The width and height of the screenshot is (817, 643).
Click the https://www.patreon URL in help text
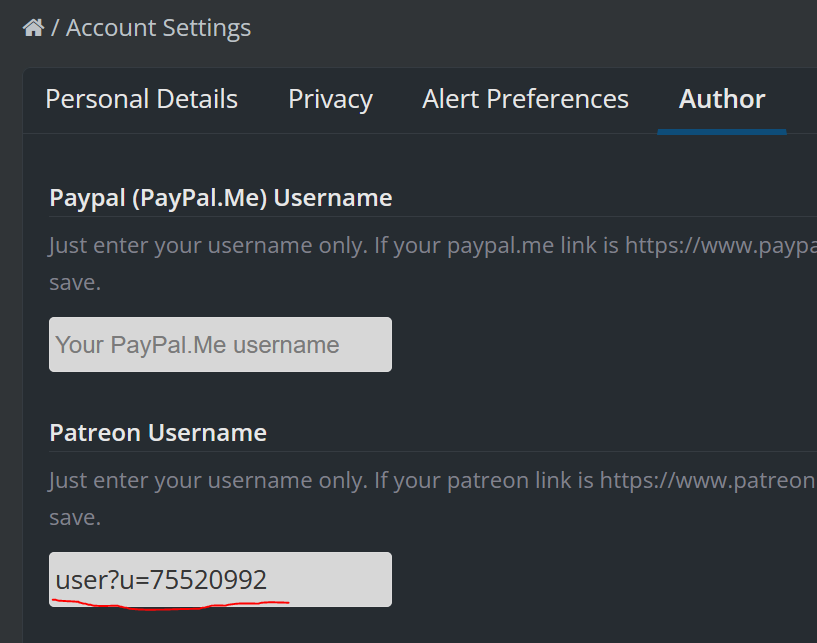coord(708,480)
